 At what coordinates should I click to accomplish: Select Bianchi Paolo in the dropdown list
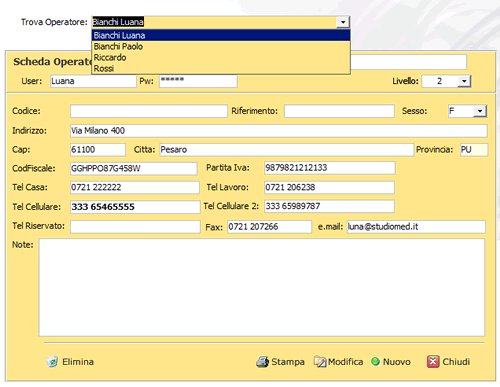(221, 46)
